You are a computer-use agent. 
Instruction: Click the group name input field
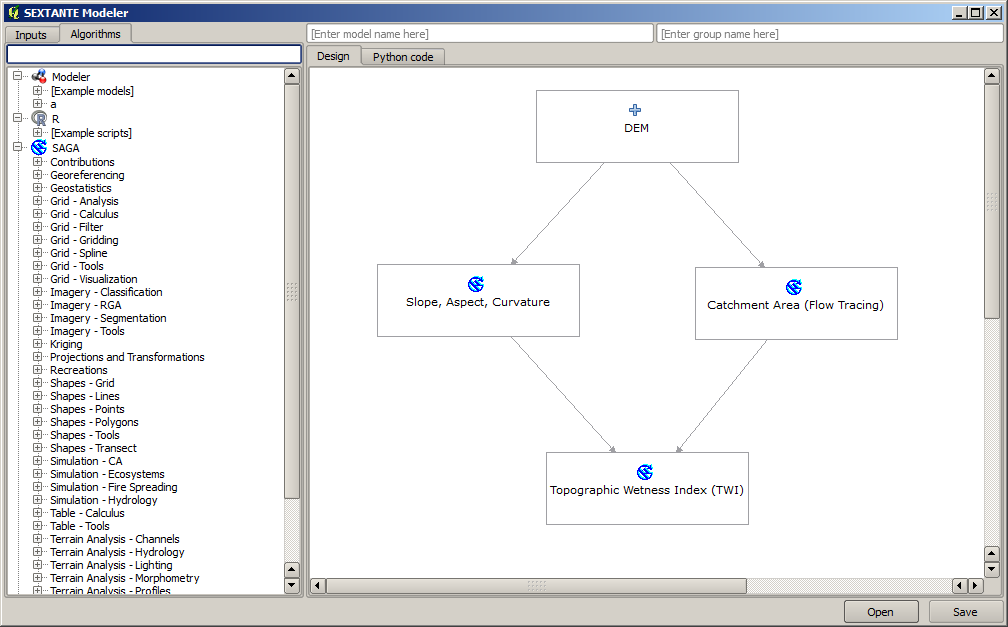click(x=829, y=34)
